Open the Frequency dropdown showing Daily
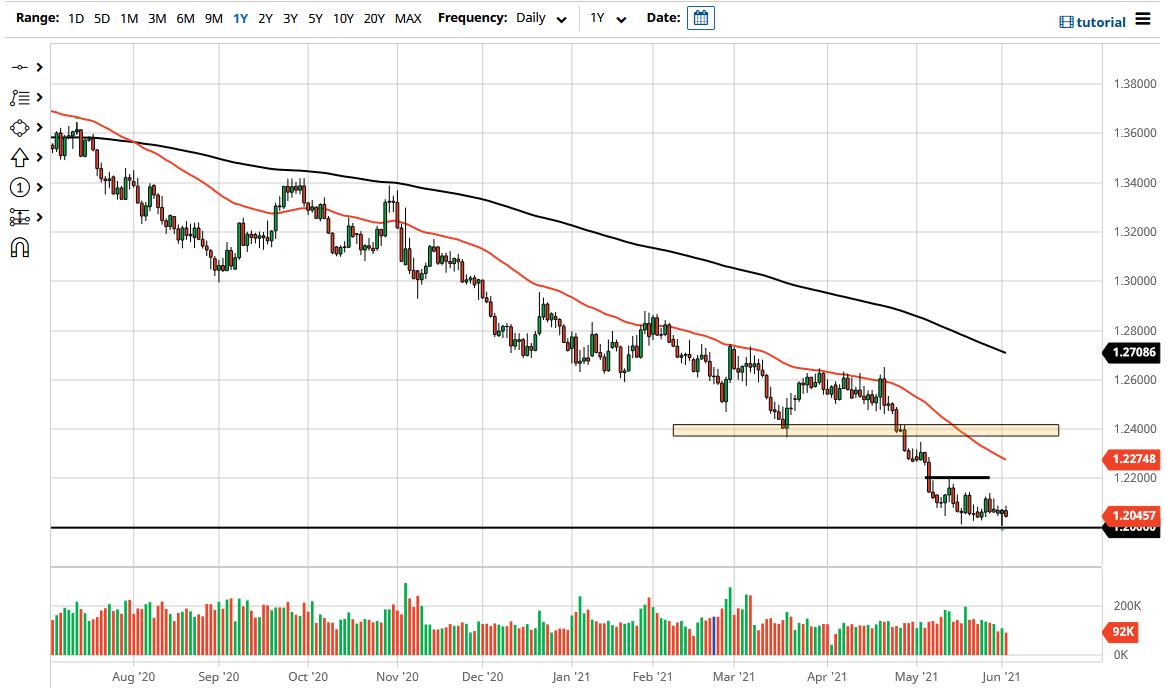 click(539, 17)
